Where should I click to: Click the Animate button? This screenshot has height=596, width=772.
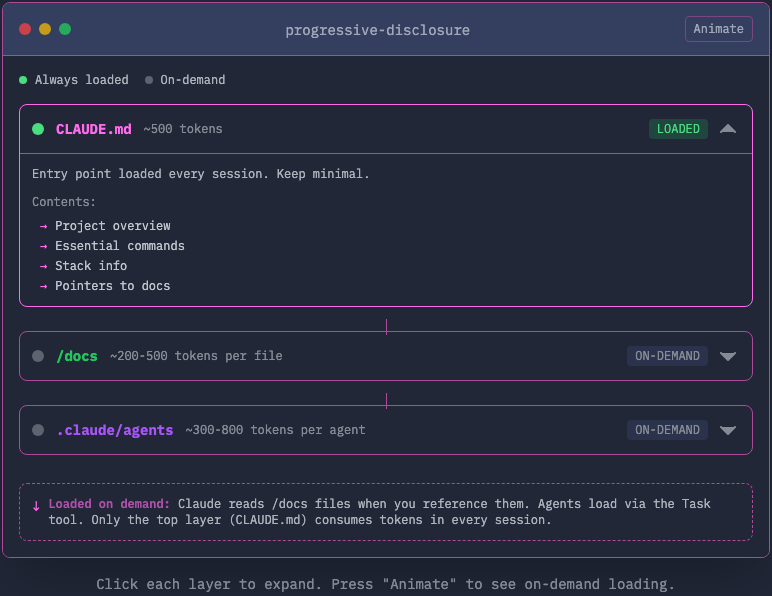click(x=718, y=29)
